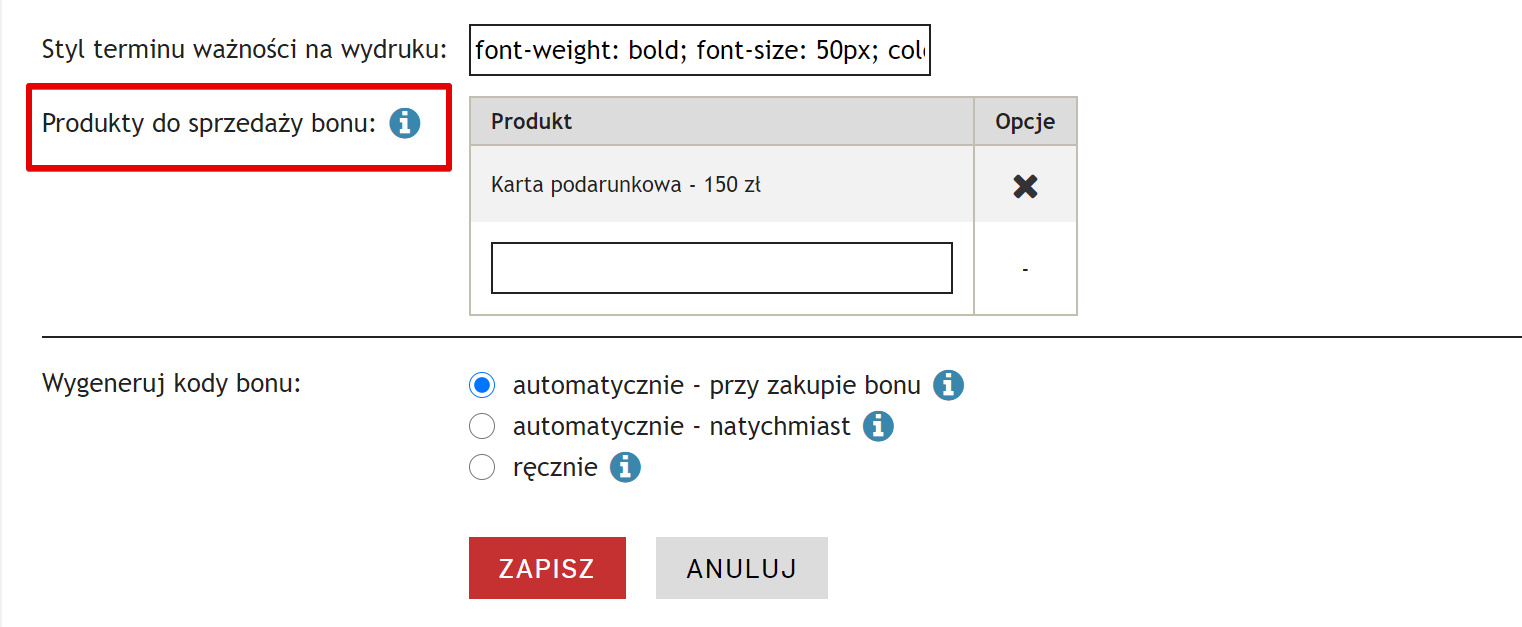Click the 'Produkt' column header
Screen dimensions: 1522x627
[532, 122]
